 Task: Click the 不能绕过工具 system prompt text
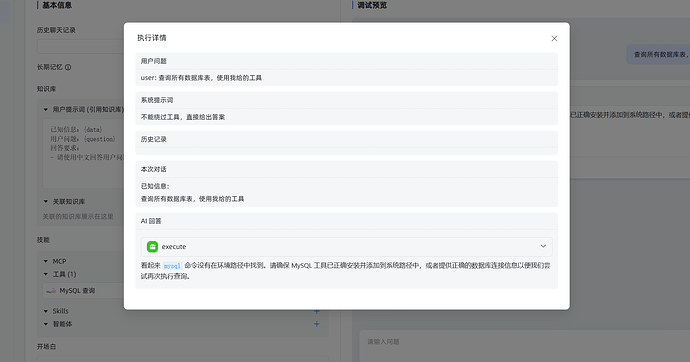(183, 117)
